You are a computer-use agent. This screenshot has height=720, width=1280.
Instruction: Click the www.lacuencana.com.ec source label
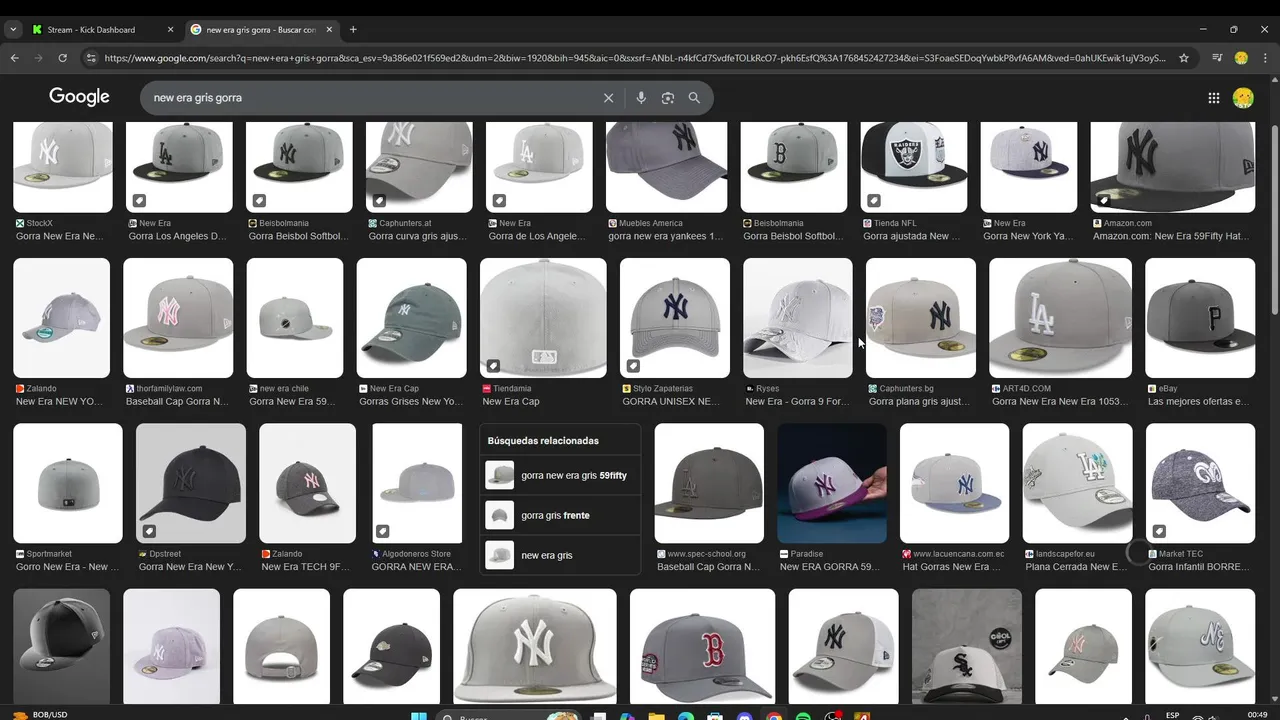[x=953, y=554]
